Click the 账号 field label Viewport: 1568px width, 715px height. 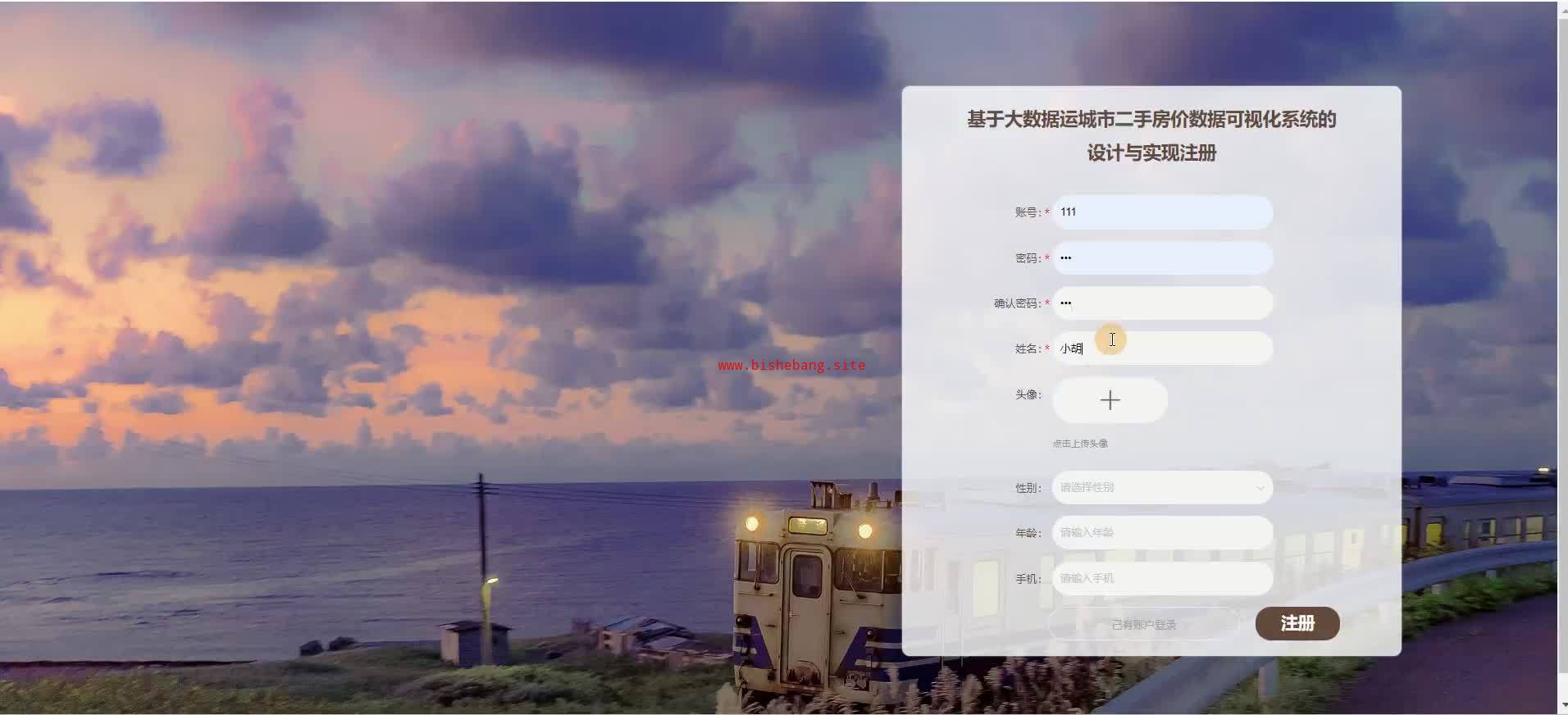pyautogui.click(x=1028, y=212)
